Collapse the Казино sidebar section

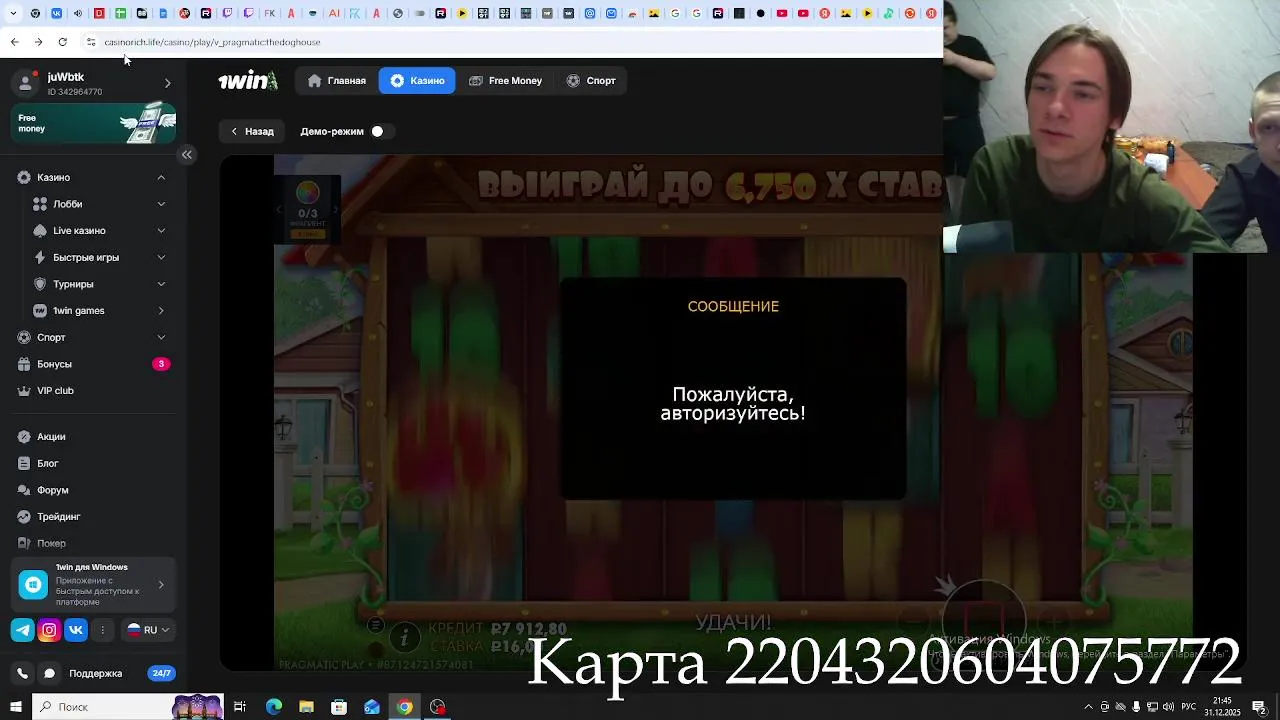tap(161, 177)
